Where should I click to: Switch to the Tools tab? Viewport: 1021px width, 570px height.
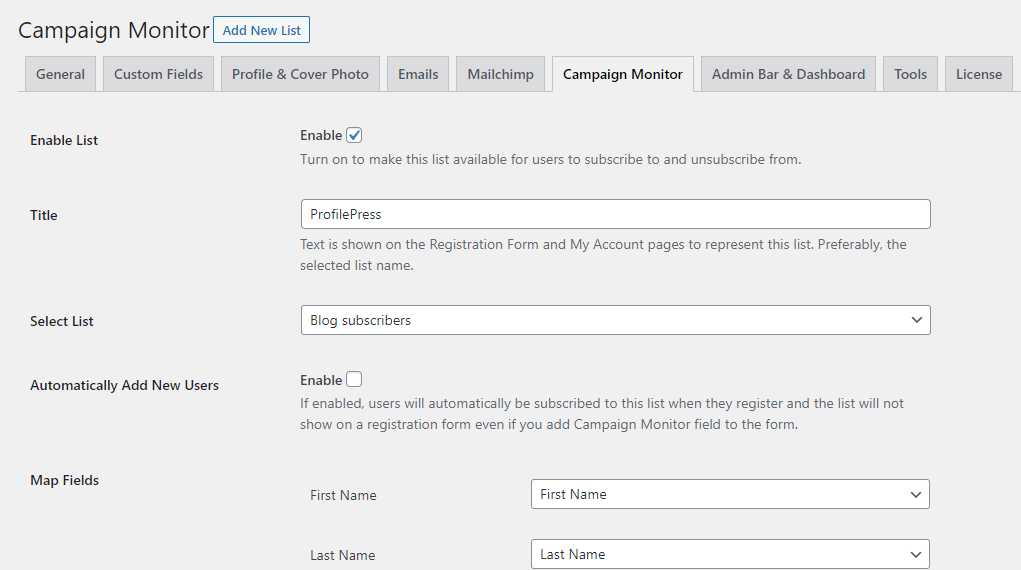coord(910,74)
